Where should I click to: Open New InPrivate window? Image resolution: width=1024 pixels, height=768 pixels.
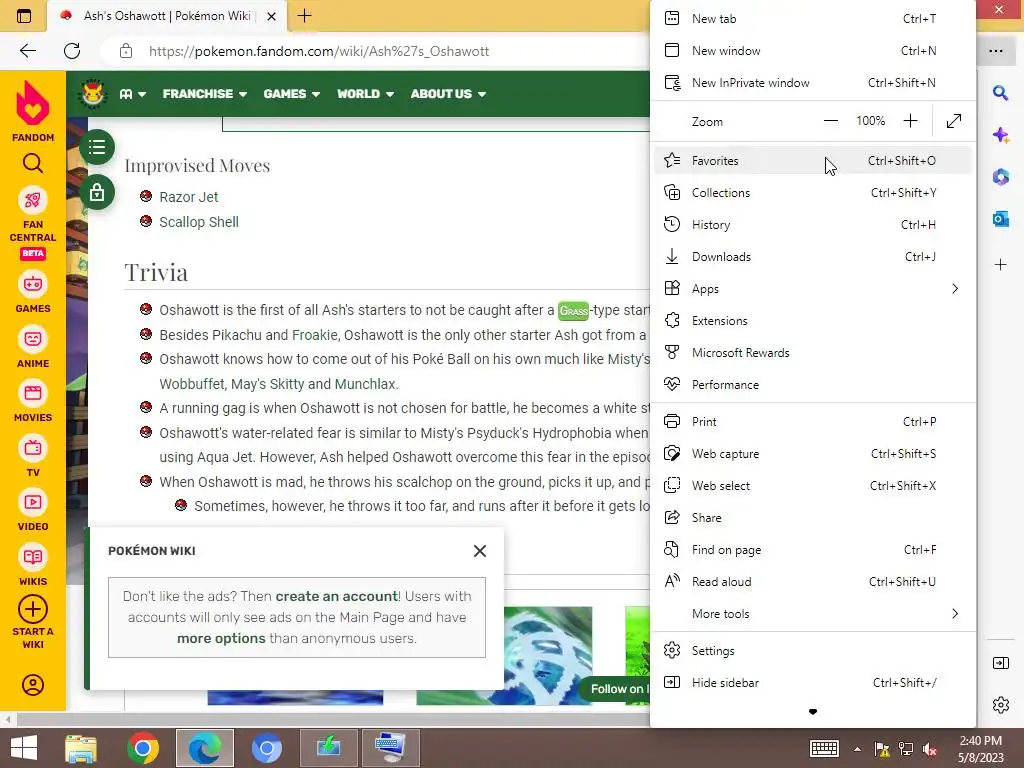tap(812, 83)
